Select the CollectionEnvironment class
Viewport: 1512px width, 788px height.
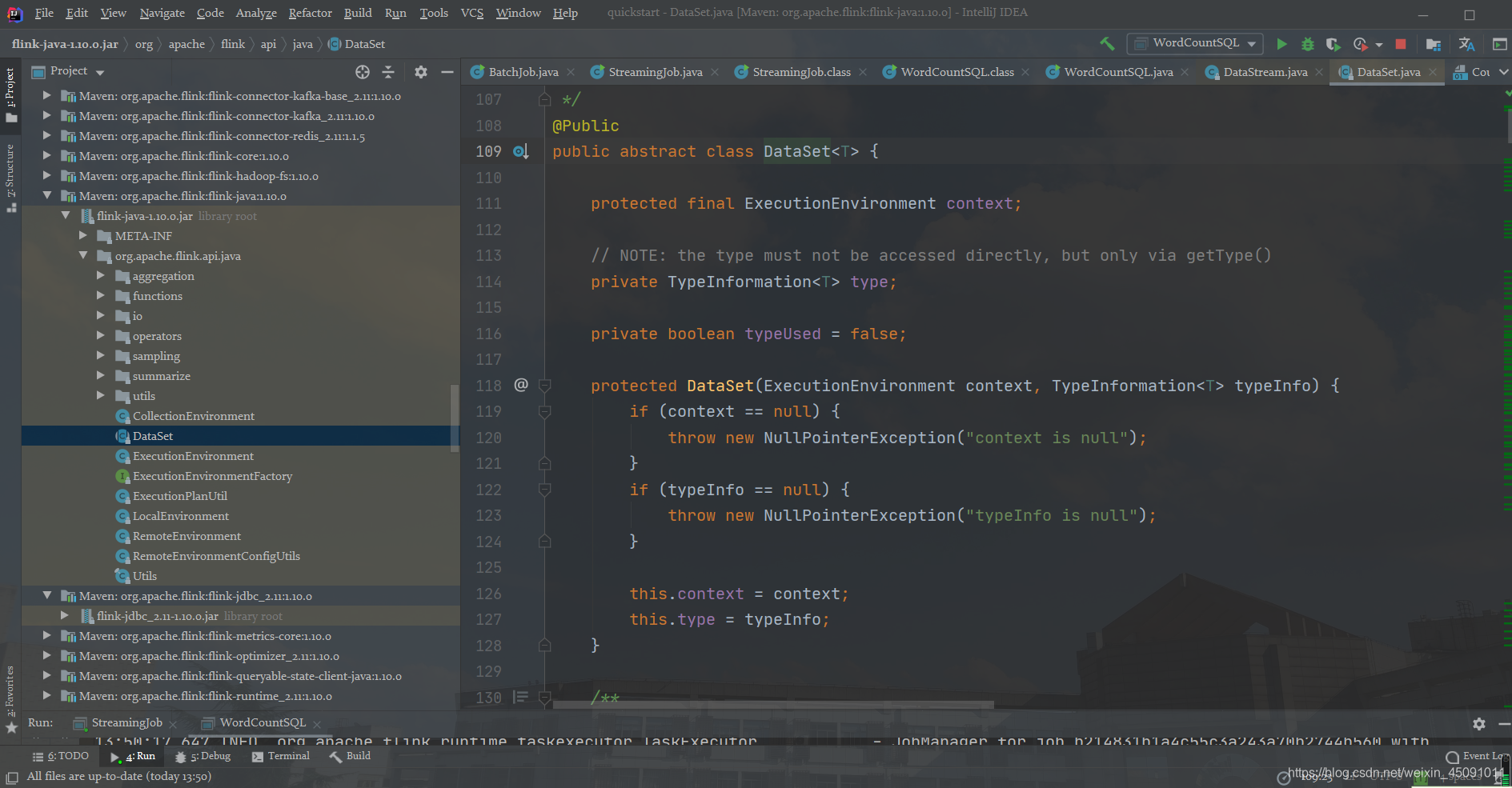(x=194, y=416)
